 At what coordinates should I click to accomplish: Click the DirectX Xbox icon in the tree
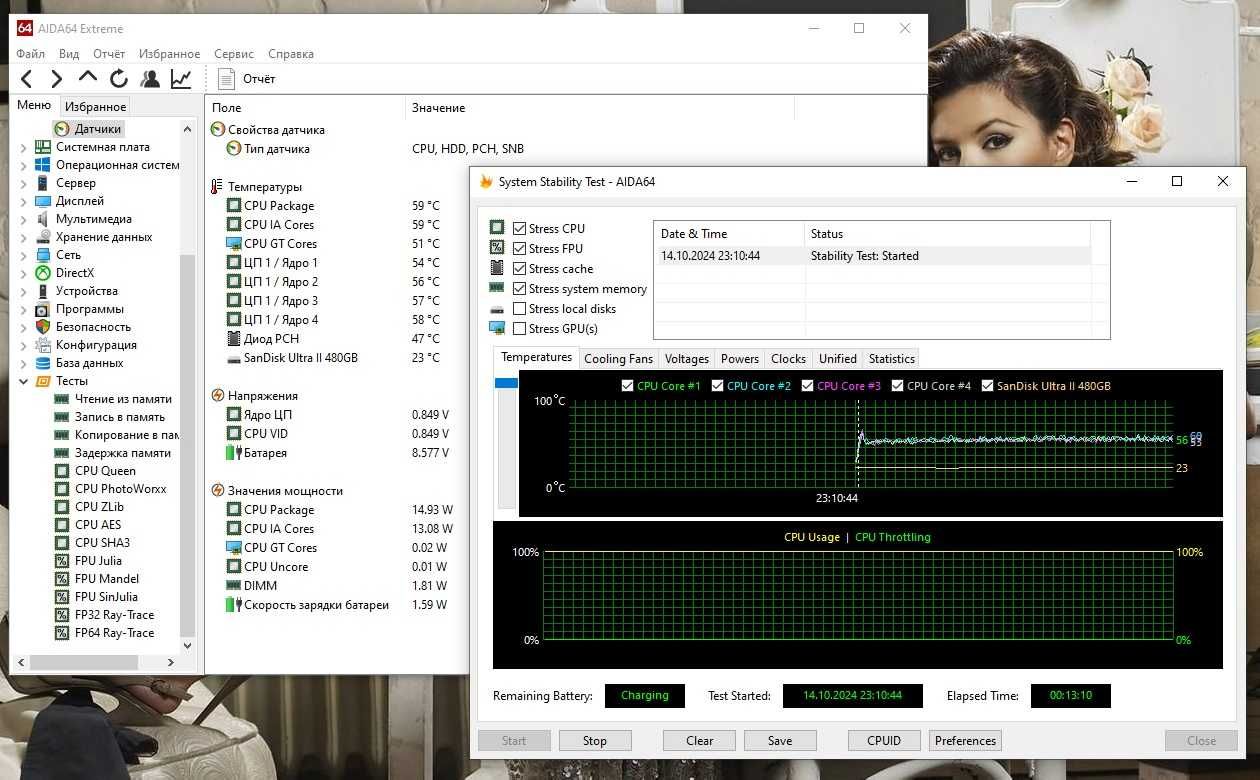[x=43, y=273]
